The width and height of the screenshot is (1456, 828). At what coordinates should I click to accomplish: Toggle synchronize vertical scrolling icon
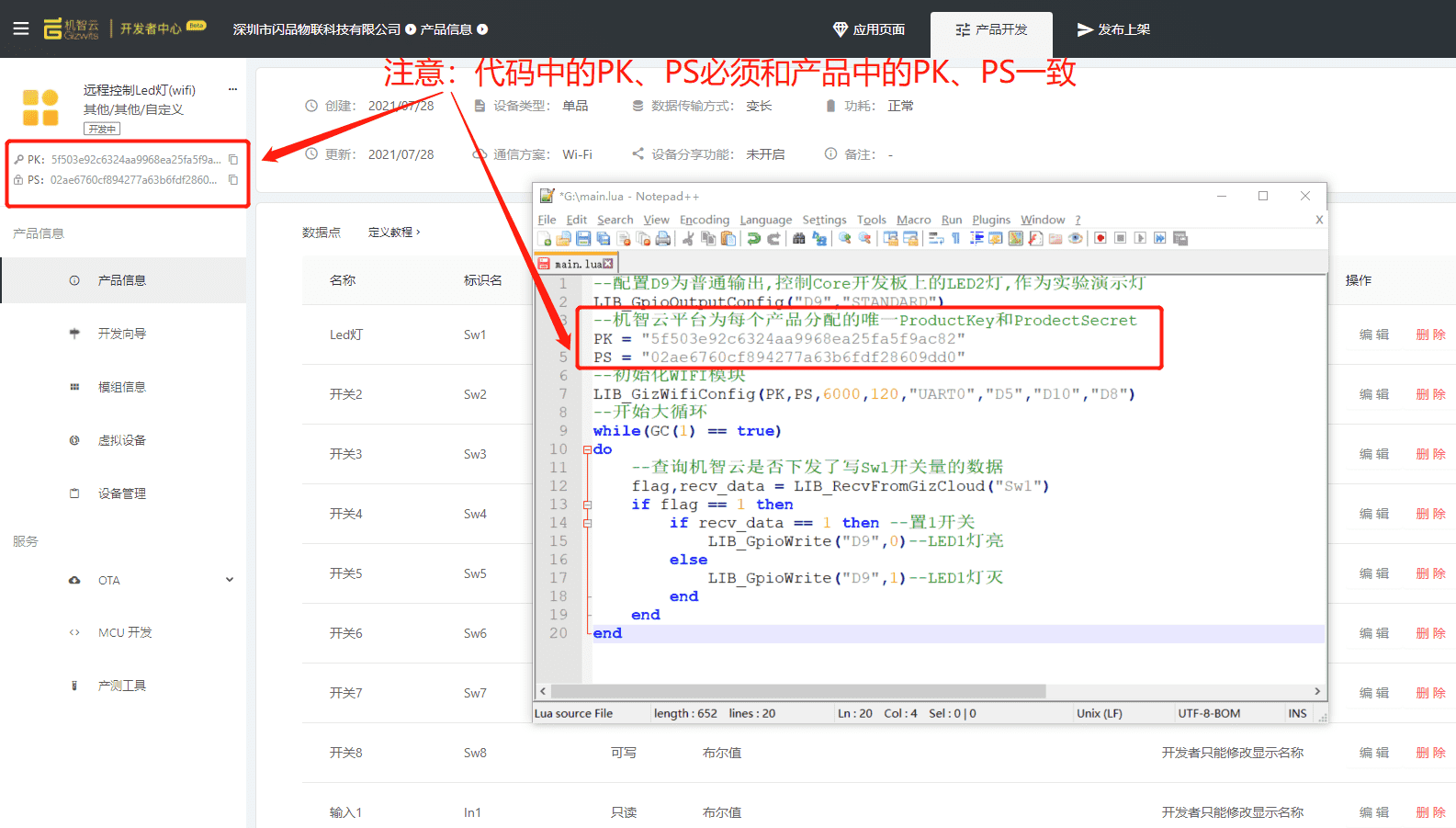[x=890, y=238]
